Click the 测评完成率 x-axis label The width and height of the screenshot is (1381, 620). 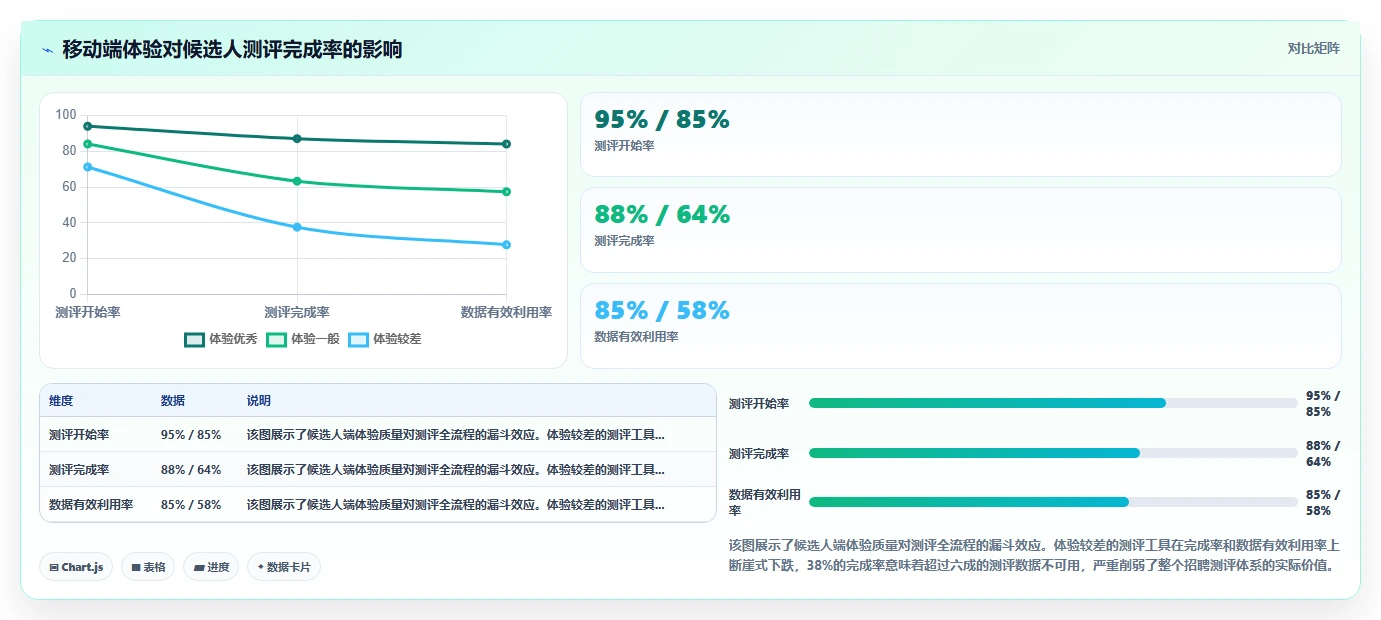click(297, 312)
